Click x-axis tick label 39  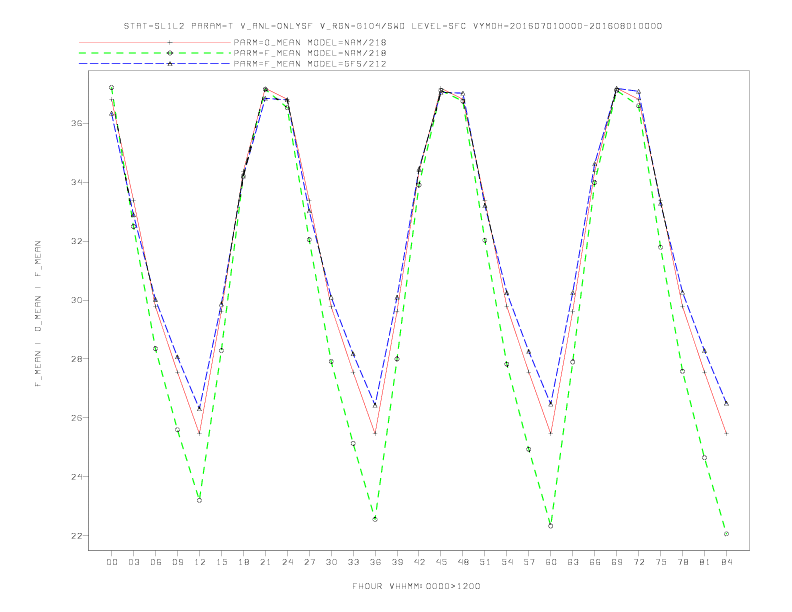click(397, 562)
